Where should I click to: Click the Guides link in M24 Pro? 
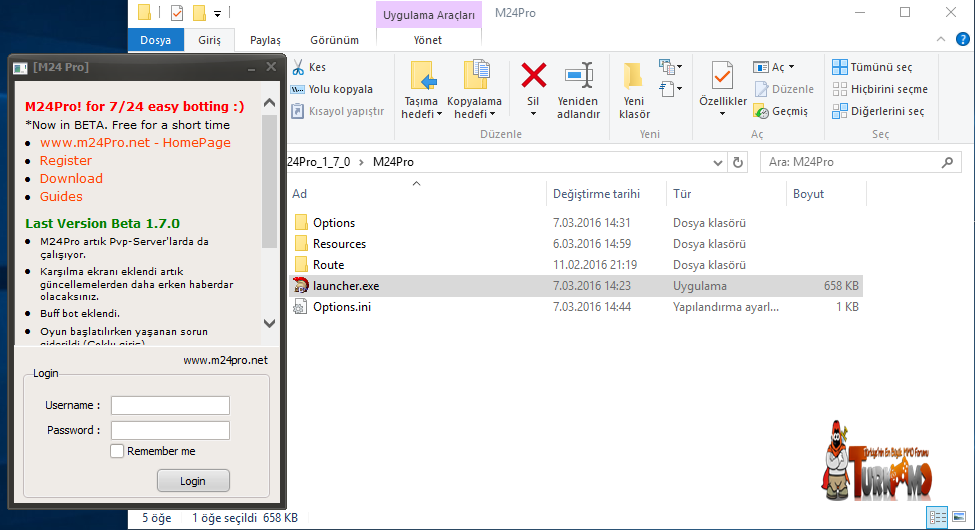click(61, 197)
